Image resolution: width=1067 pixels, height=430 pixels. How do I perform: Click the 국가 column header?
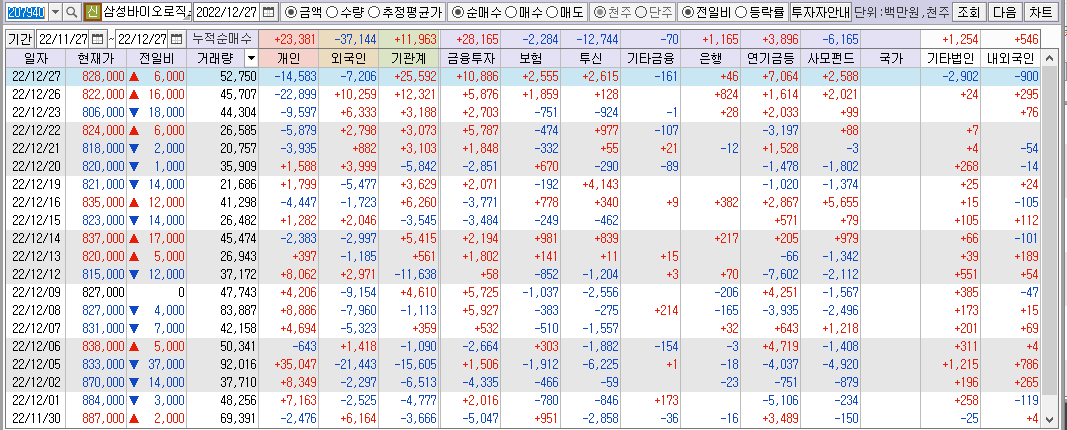point(891,59)
